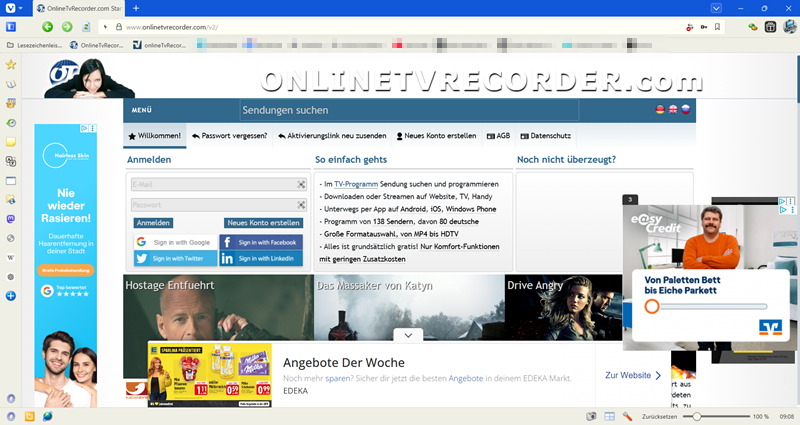Open the MENÜ dropdown on the site
The width and height of the screenshot is (800, 425).
tap(142, 110)
